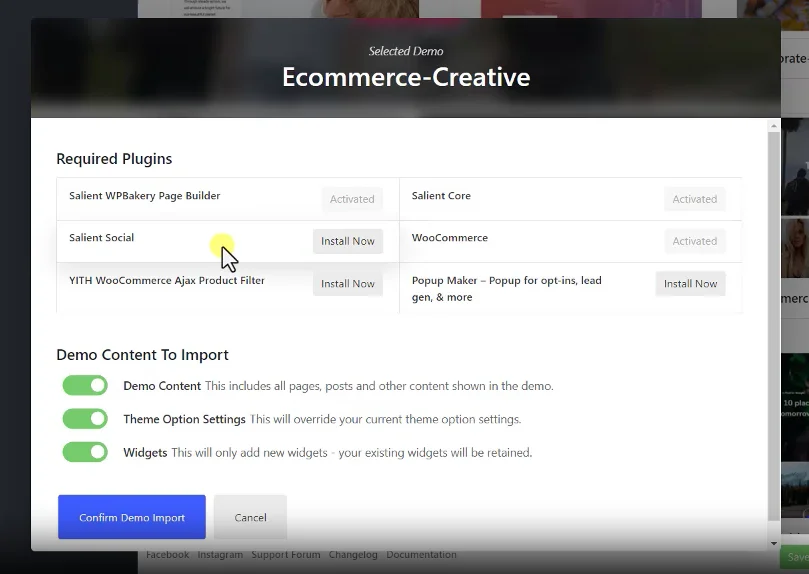This screenshot has width=809, height=574.
Task: Install the Popup Maker plugin
Action: click(690, 284)
